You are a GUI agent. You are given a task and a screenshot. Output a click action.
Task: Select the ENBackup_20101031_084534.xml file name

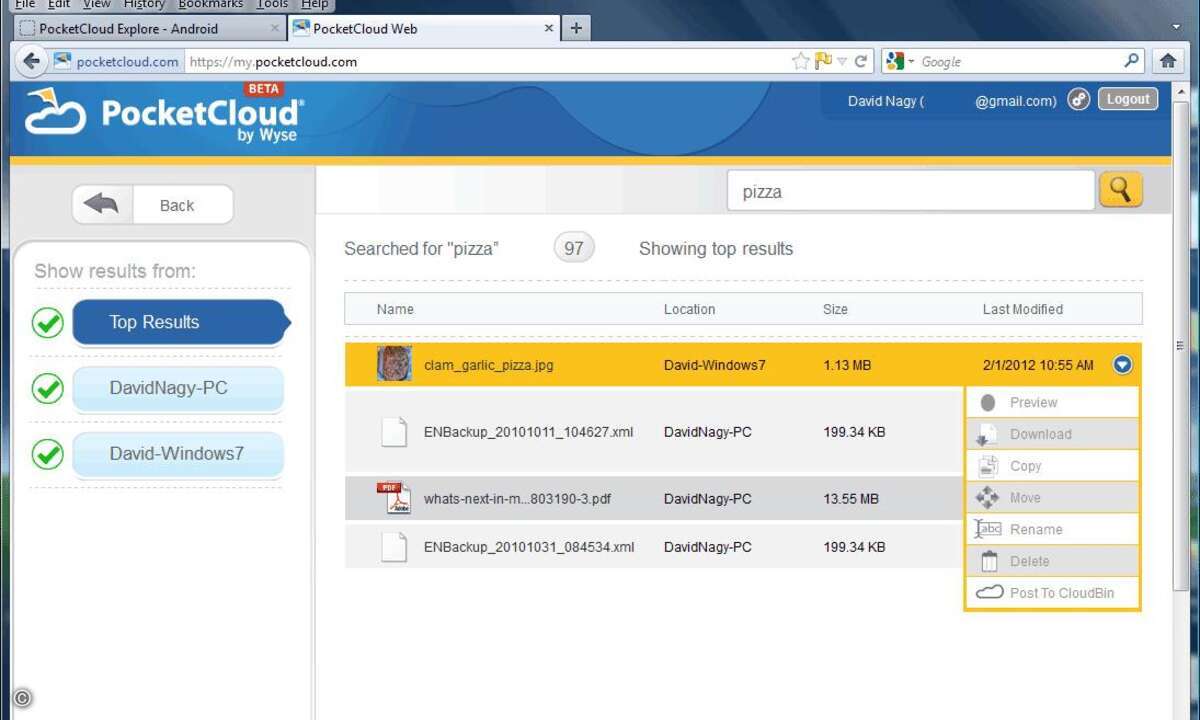click(x=529, y=547)
